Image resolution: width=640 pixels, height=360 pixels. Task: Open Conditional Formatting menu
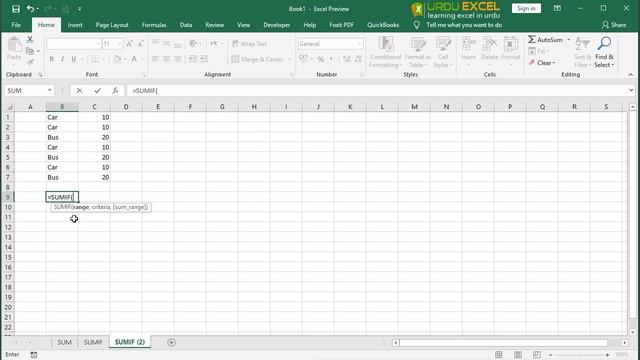(386, 52)
